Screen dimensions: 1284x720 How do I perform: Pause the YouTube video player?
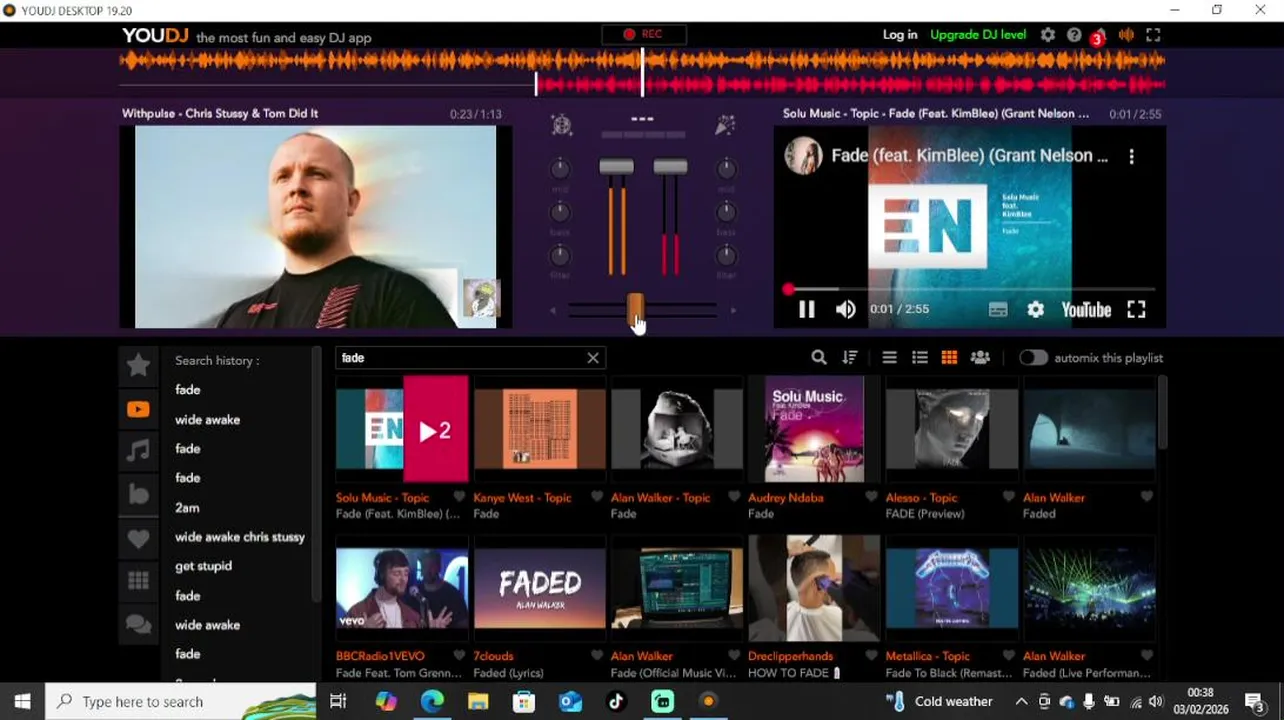tap(806, 310)
